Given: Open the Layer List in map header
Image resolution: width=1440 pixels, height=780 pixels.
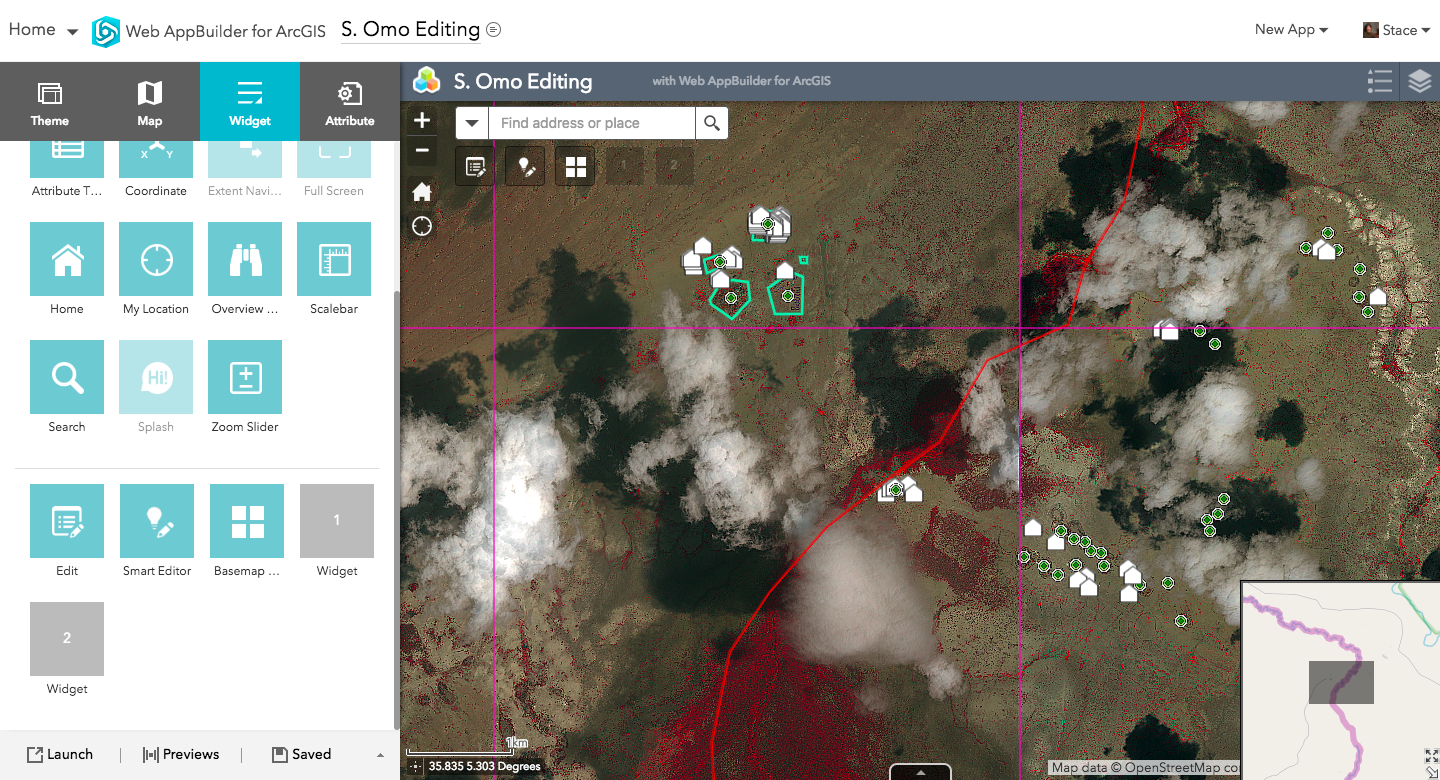Looking at the screenshot, I should coord(1420,81).
